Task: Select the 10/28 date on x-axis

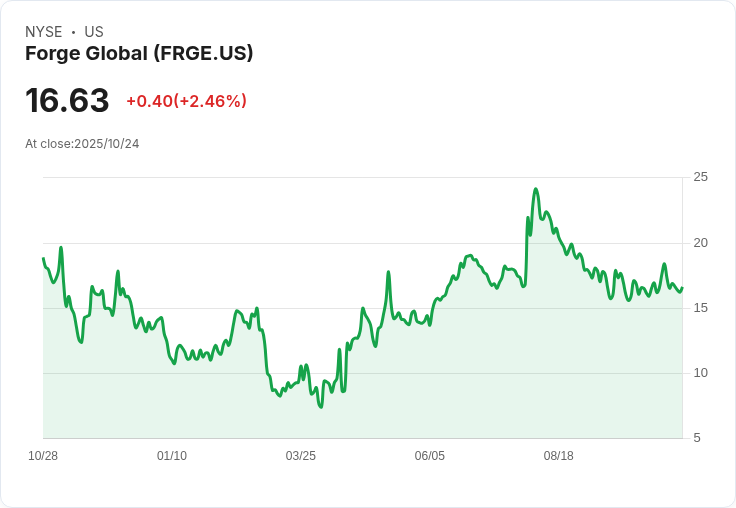Action: click(x=43, y=456)
